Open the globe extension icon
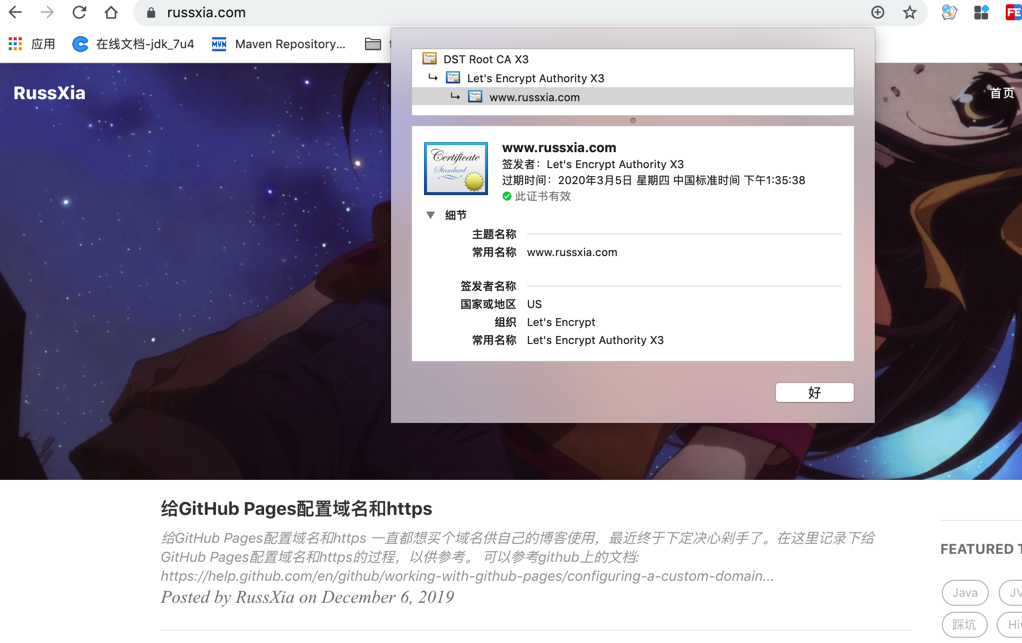1022x643 pixels. pyautogui.click(x=949, y=12)
